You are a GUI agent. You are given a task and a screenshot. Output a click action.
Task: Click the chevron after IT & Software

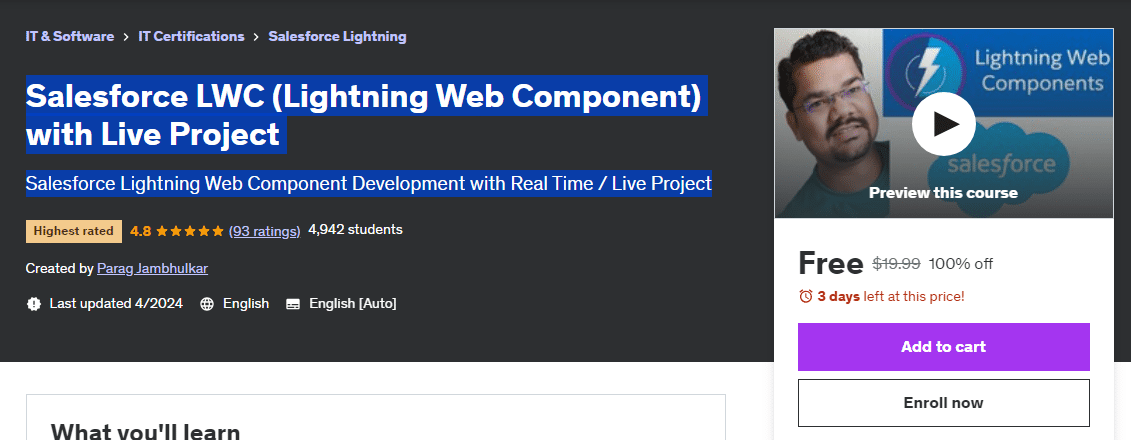click(x=126, y=37)
